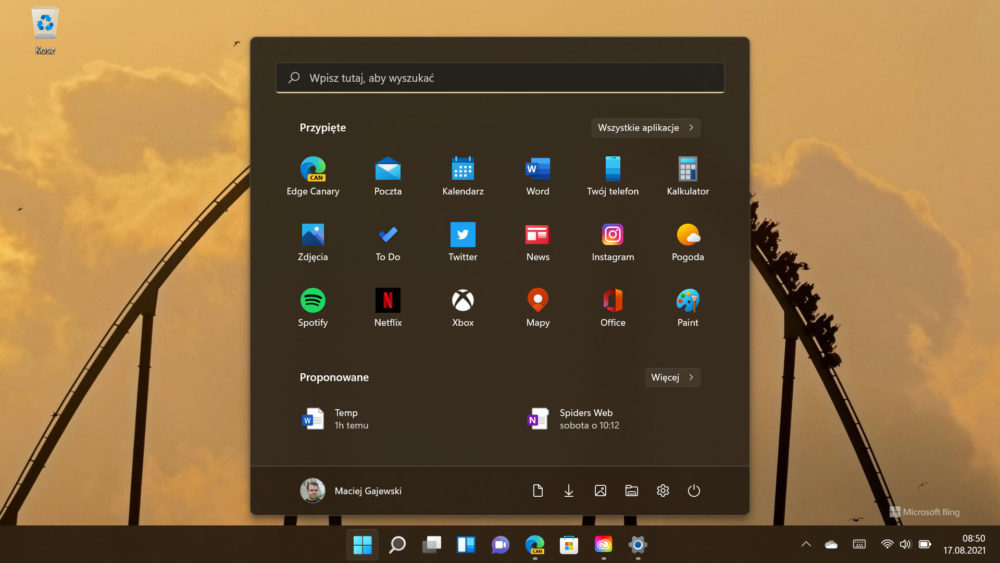This screenshot has height=563, width=1000.
Task: Open Settings gear in Start footer
Action: click(x=663, y=490)
